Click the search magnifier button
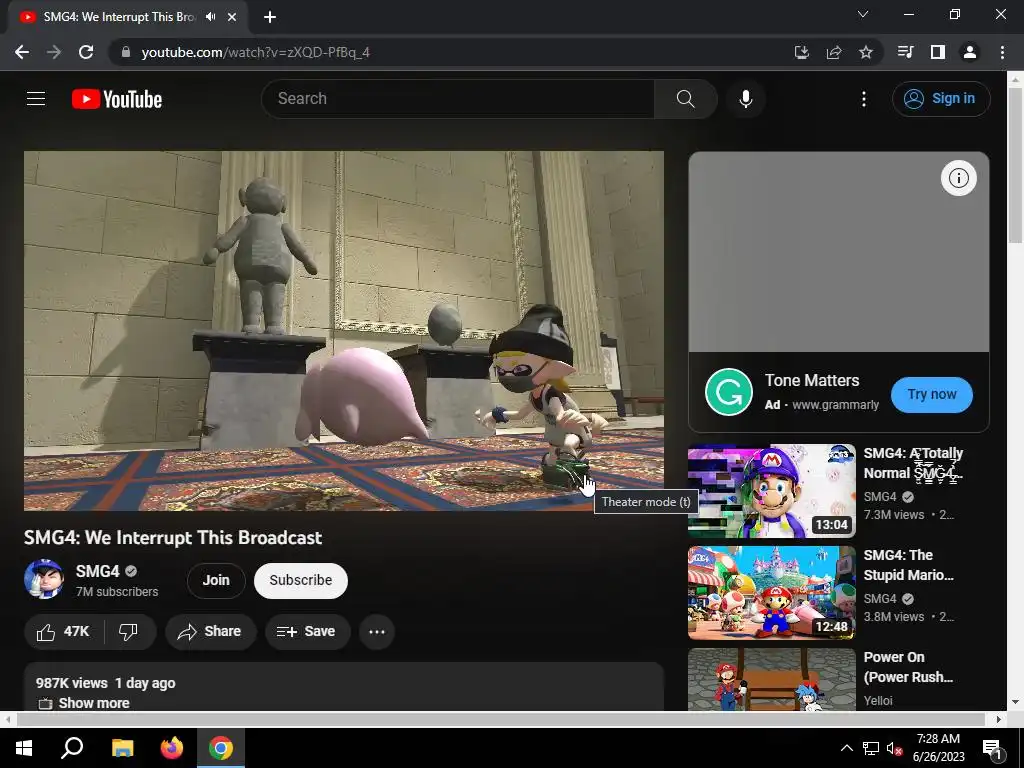 (686, 99)
